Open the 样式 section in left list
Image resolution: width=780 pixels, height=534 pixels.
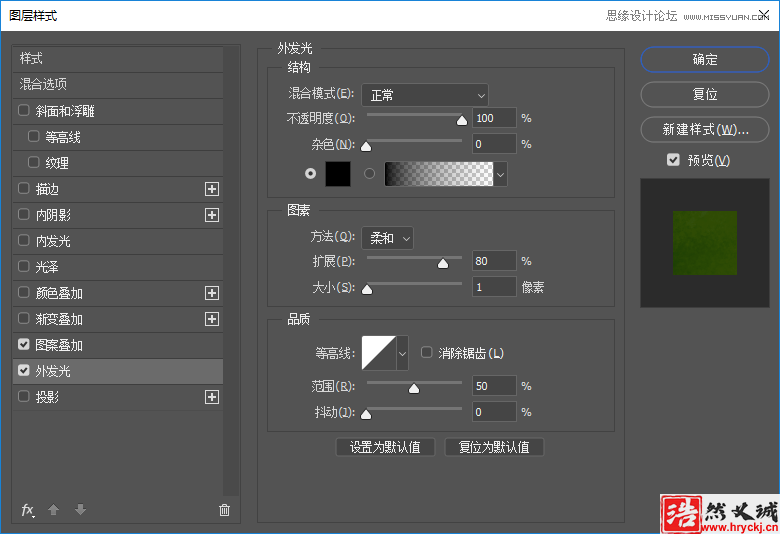[x=117, y=59]
